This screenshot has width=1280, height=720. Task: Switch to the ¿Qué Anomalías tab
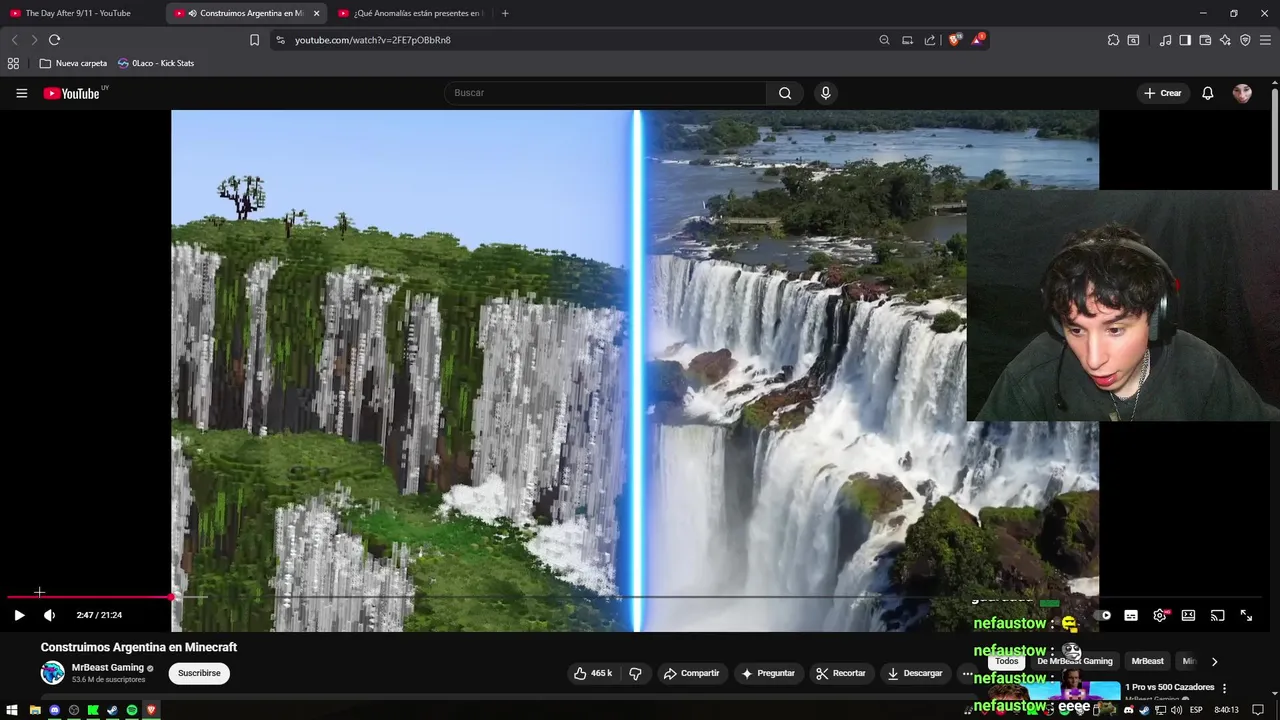(x=410, y=13)
